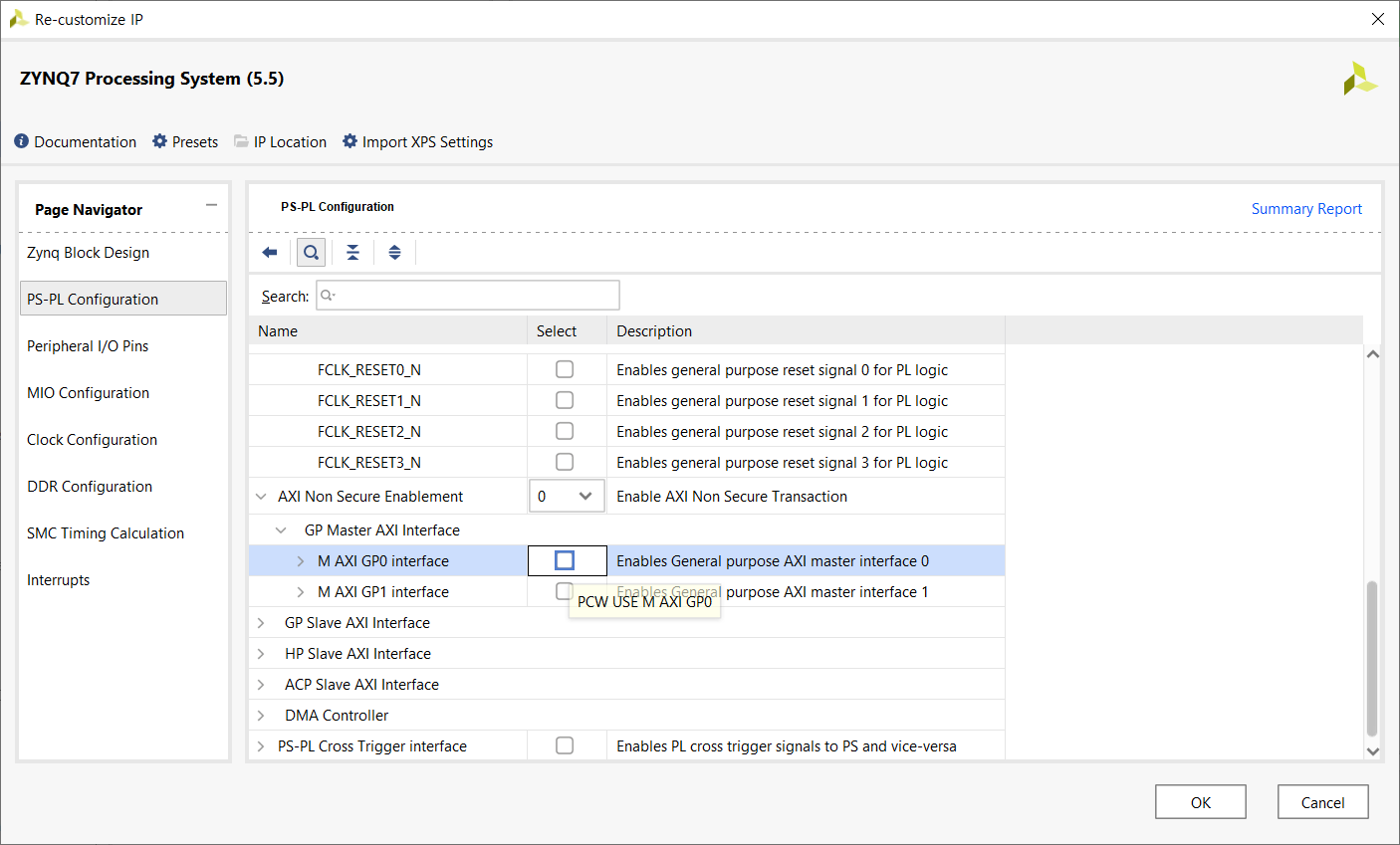Click the vertical scrollbar thumb
This screenshot has height=845, width=1400.
[x=1372, y=659]
